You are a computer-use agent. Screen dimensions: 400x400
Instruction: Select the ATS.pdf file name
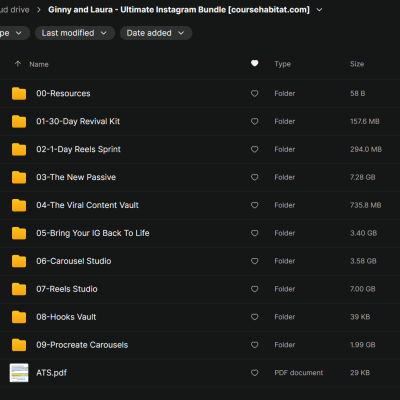coord(51,373)
